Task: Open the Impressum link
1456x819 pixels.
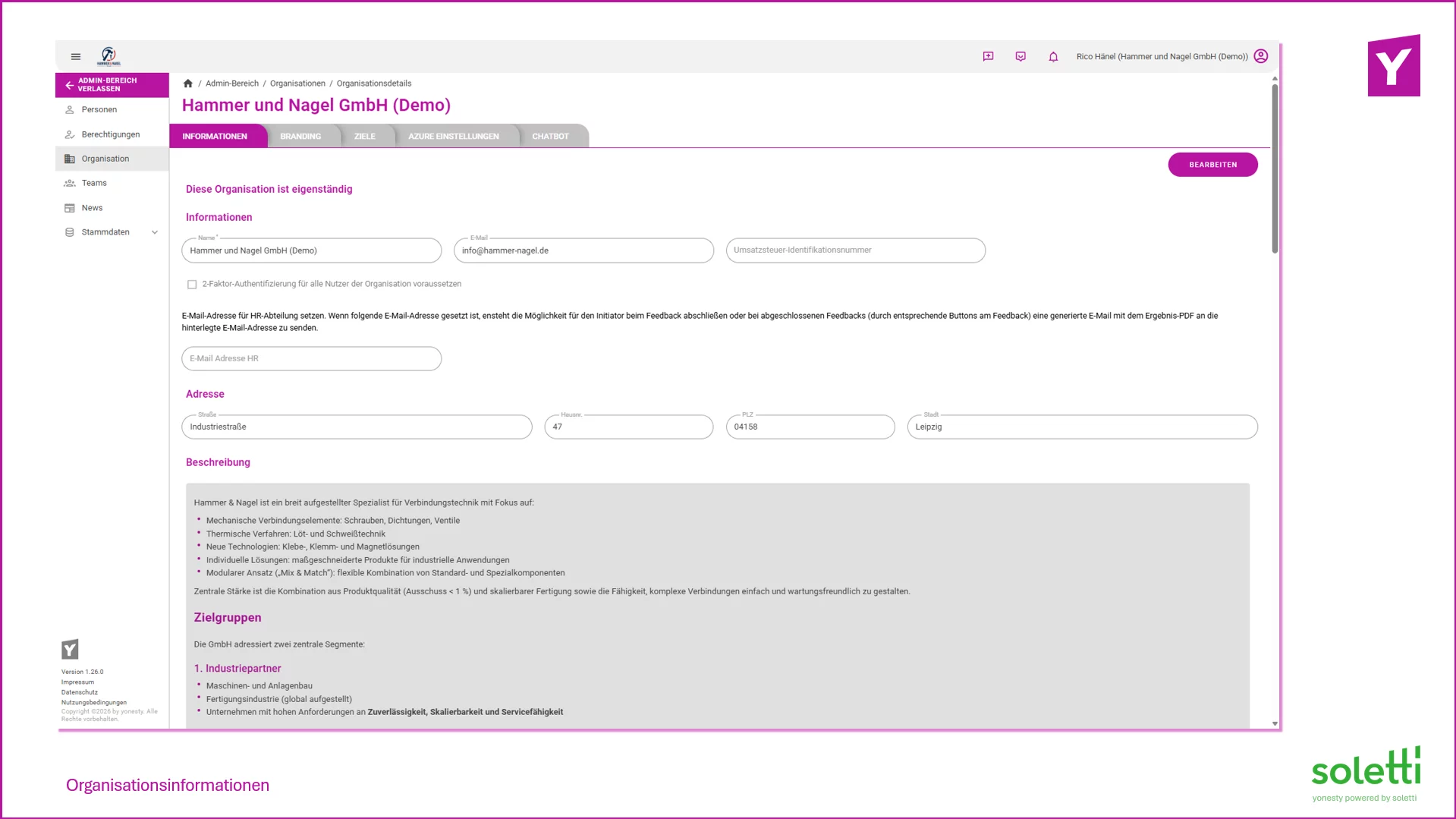Action: coord(77,682)
